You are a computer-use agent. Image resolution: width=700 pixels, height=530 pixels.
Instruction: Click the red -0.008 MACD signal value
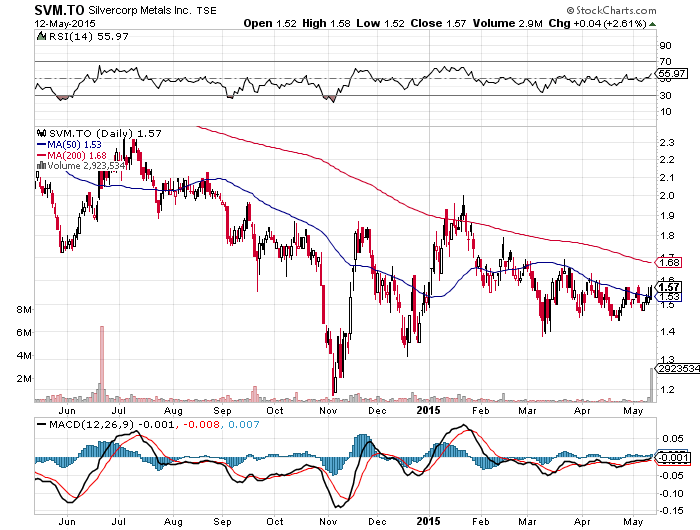(x=201, y=424)
